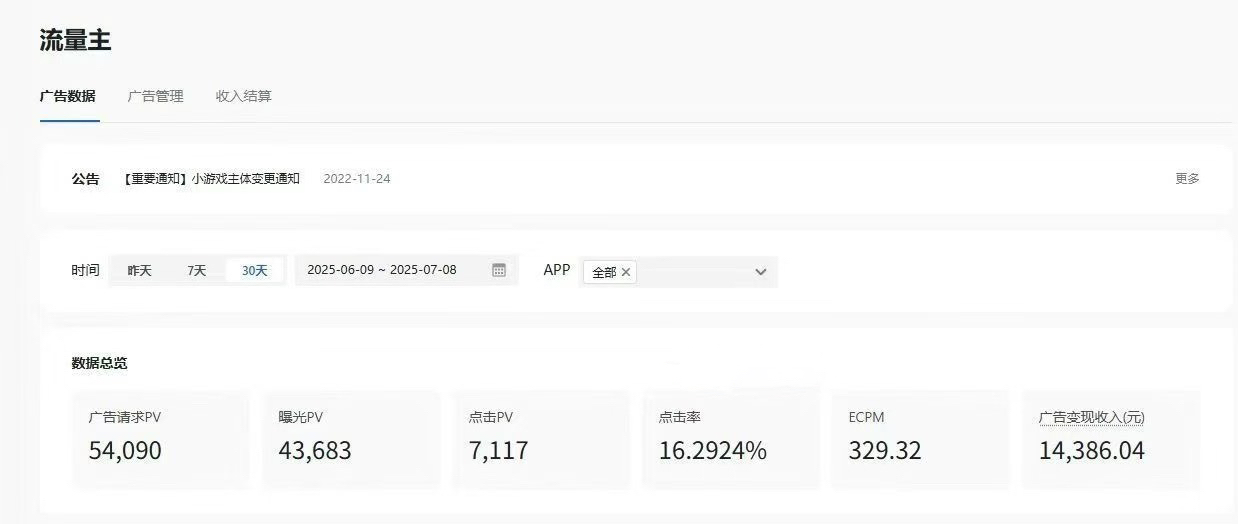Click the 曝光PV label
Viewport: 1238px width, 524px height.
(300, 417)
